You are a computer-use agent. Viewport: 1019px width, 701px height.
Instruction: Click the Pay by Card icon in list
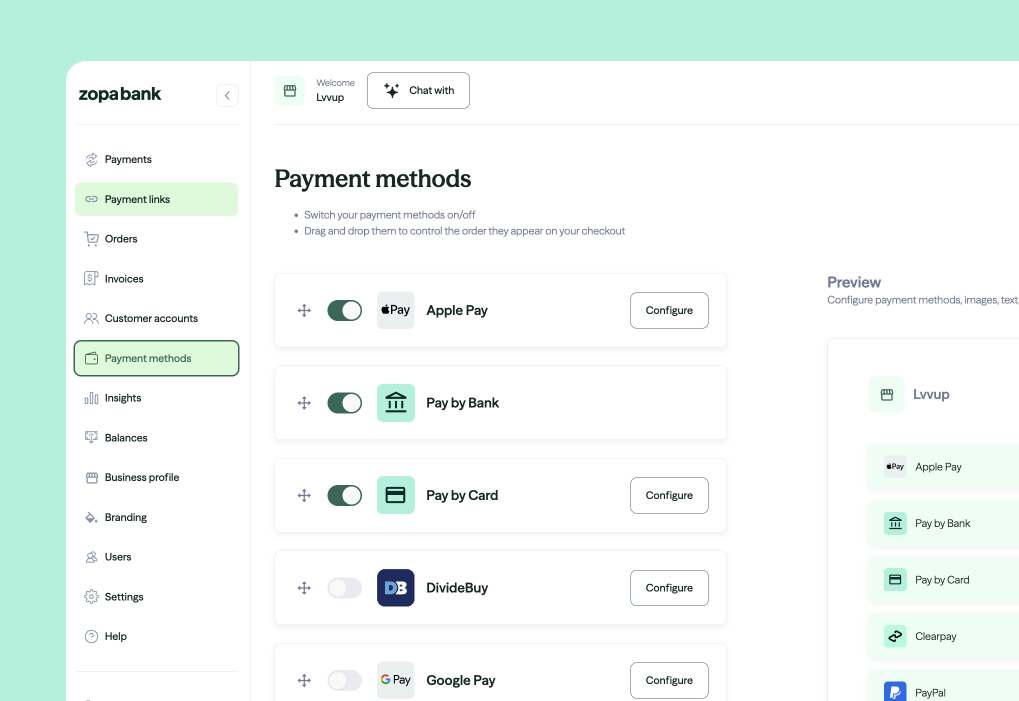pos(396,496)
